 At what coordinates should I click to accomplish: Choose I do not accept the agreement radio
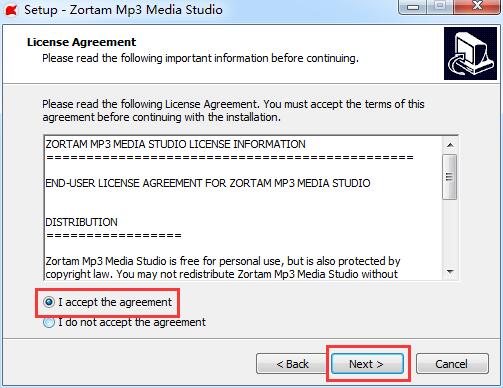[x=49, y=322]
